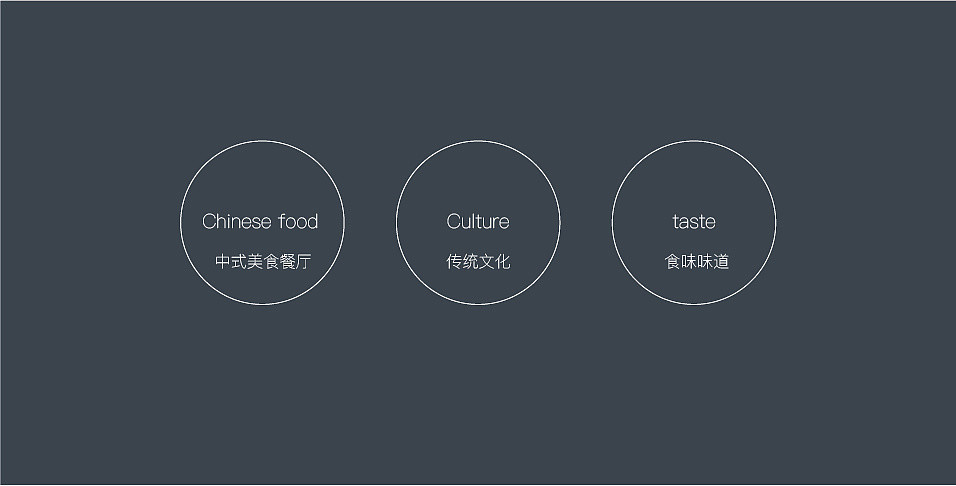Click the word "Chinese" in first circle
The height and width of the screenshot is (486, 956).
click(237, 221)
